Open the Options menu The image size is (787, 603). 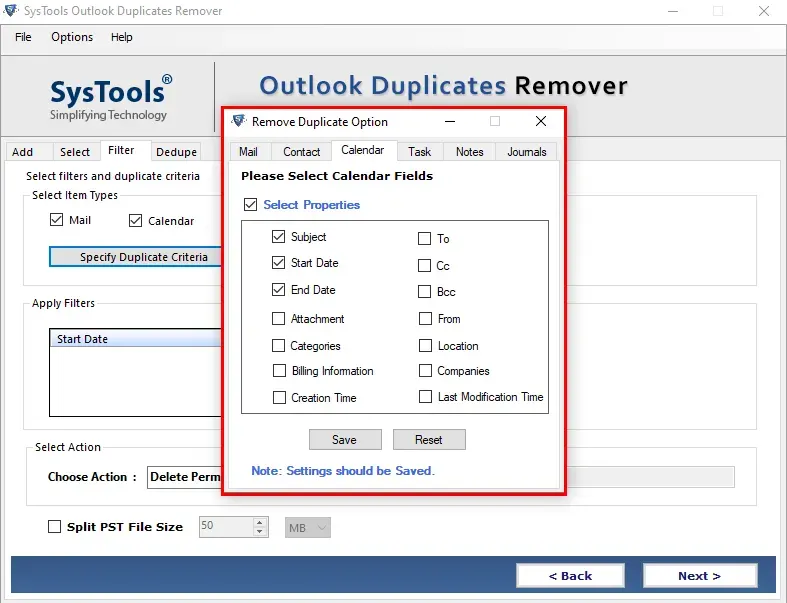pos(72,37)
